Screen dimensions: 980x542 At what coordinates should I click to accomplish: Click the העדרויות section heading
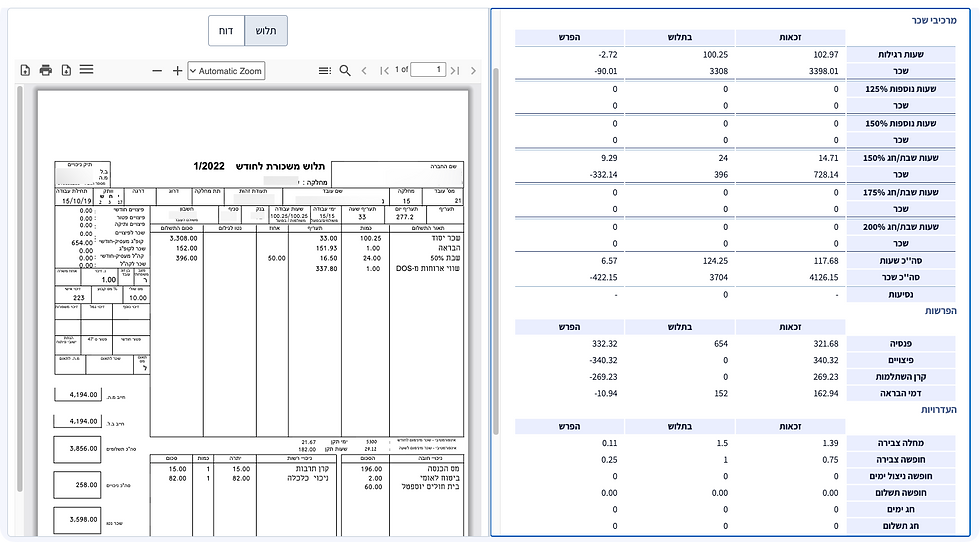[939, 409]
